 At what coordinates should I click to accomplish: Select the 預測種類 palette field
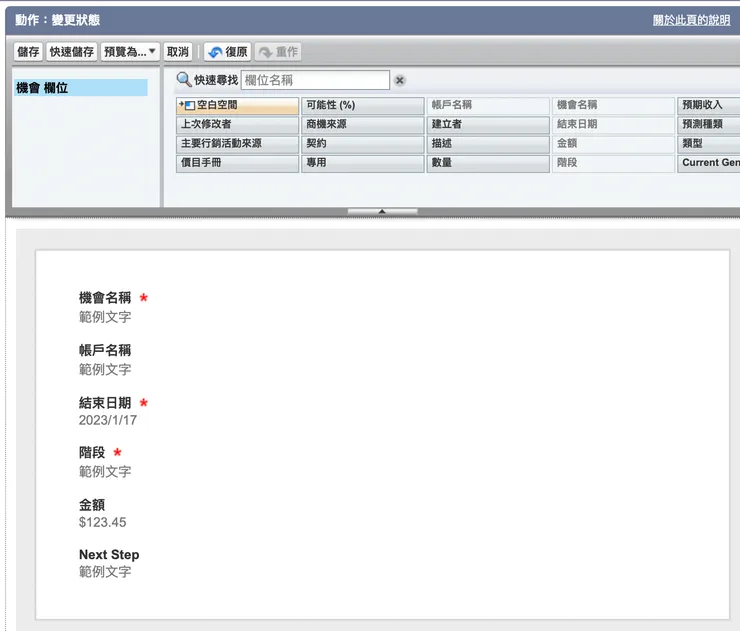(x=708, y=125)
